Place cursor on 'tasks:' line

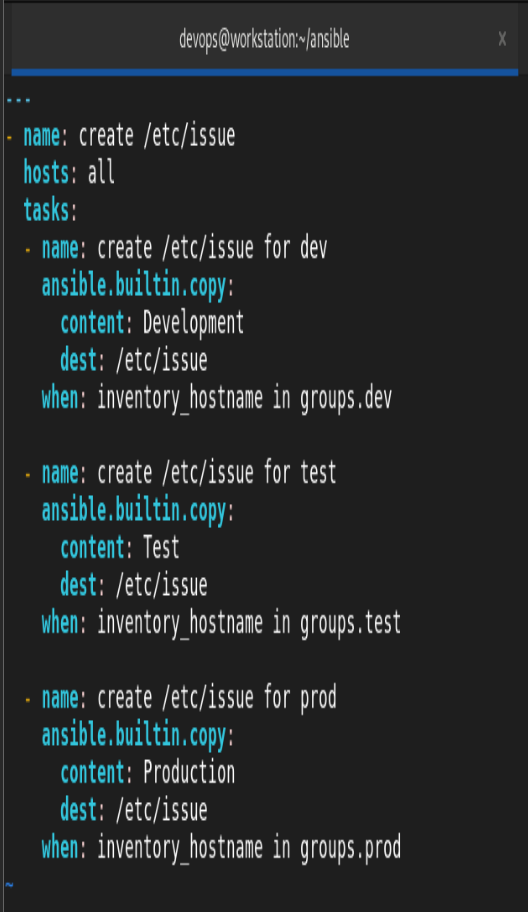tap(50, 210)
